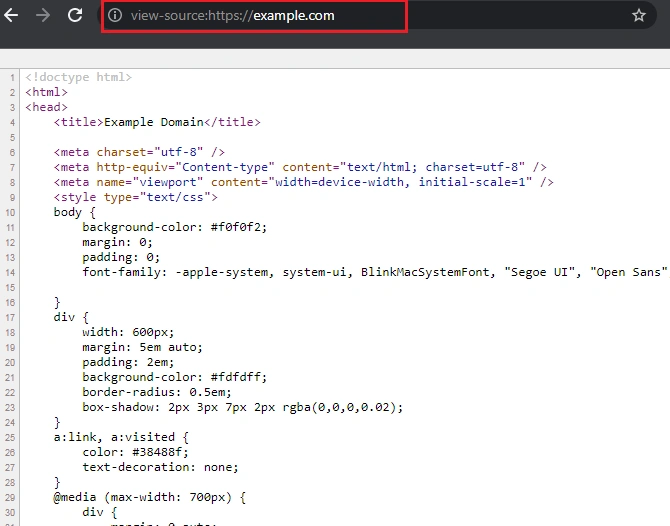View site information icon in address bar

pyautogui.click(x=115, y=15)
